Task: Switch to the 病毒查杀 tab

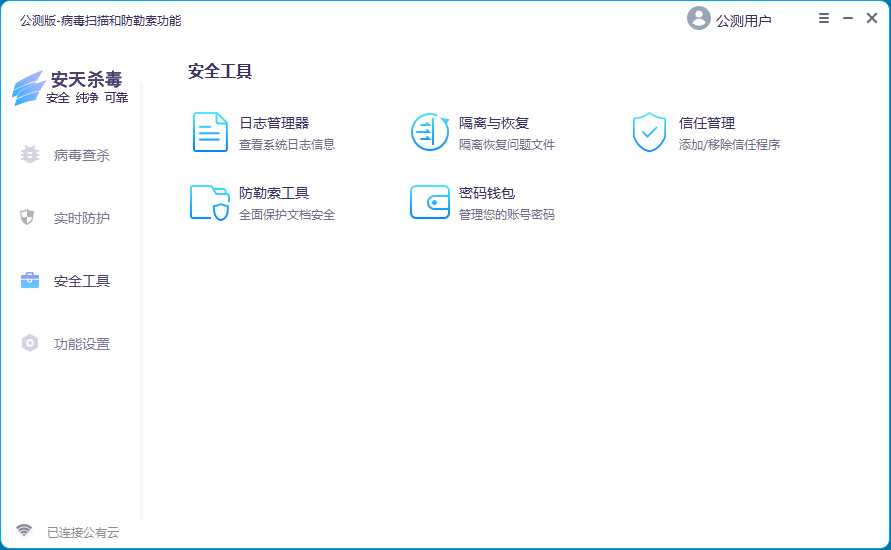Action: pyautogui.click(x=82, y=155)
